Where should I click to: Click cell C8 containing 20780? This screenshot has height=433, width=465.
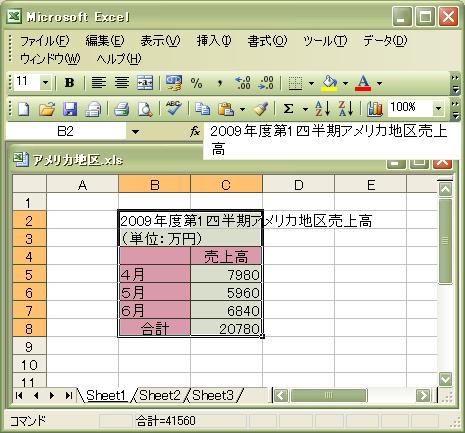pos(226,328)
